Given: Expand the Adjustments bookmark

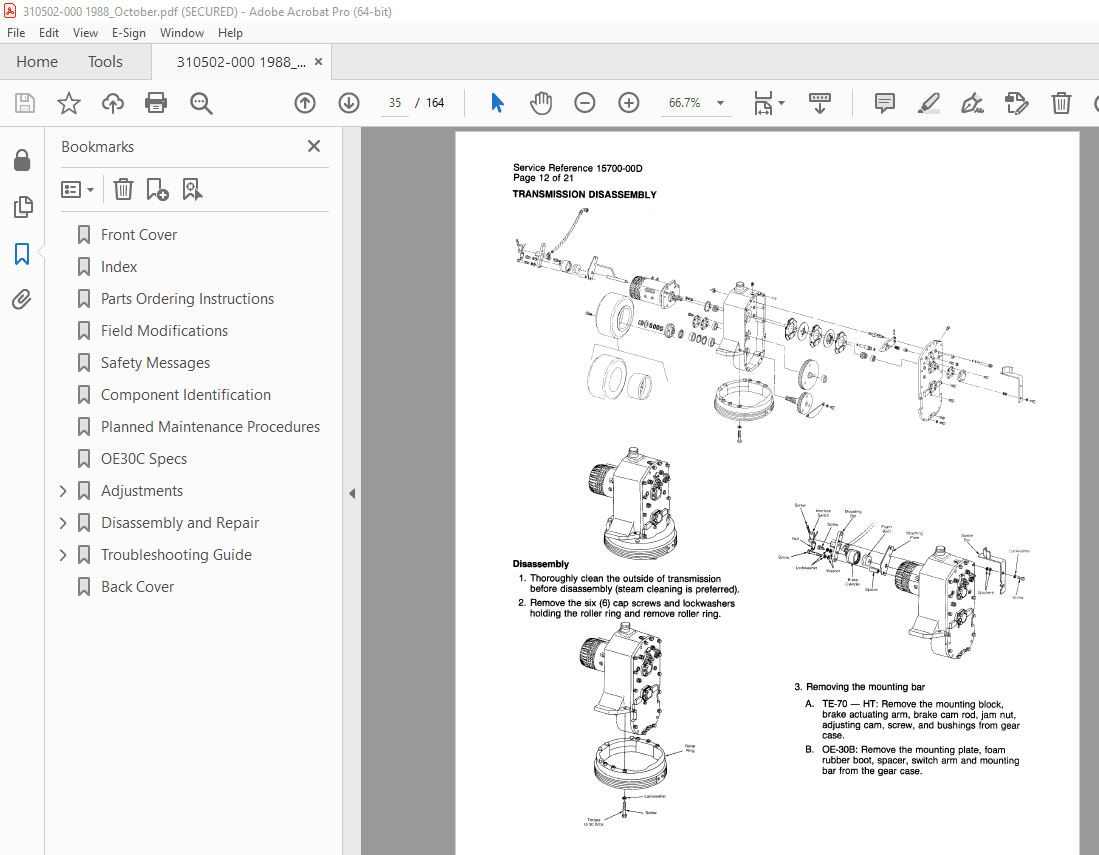Looking at the screenshot, I should point(62,490).
